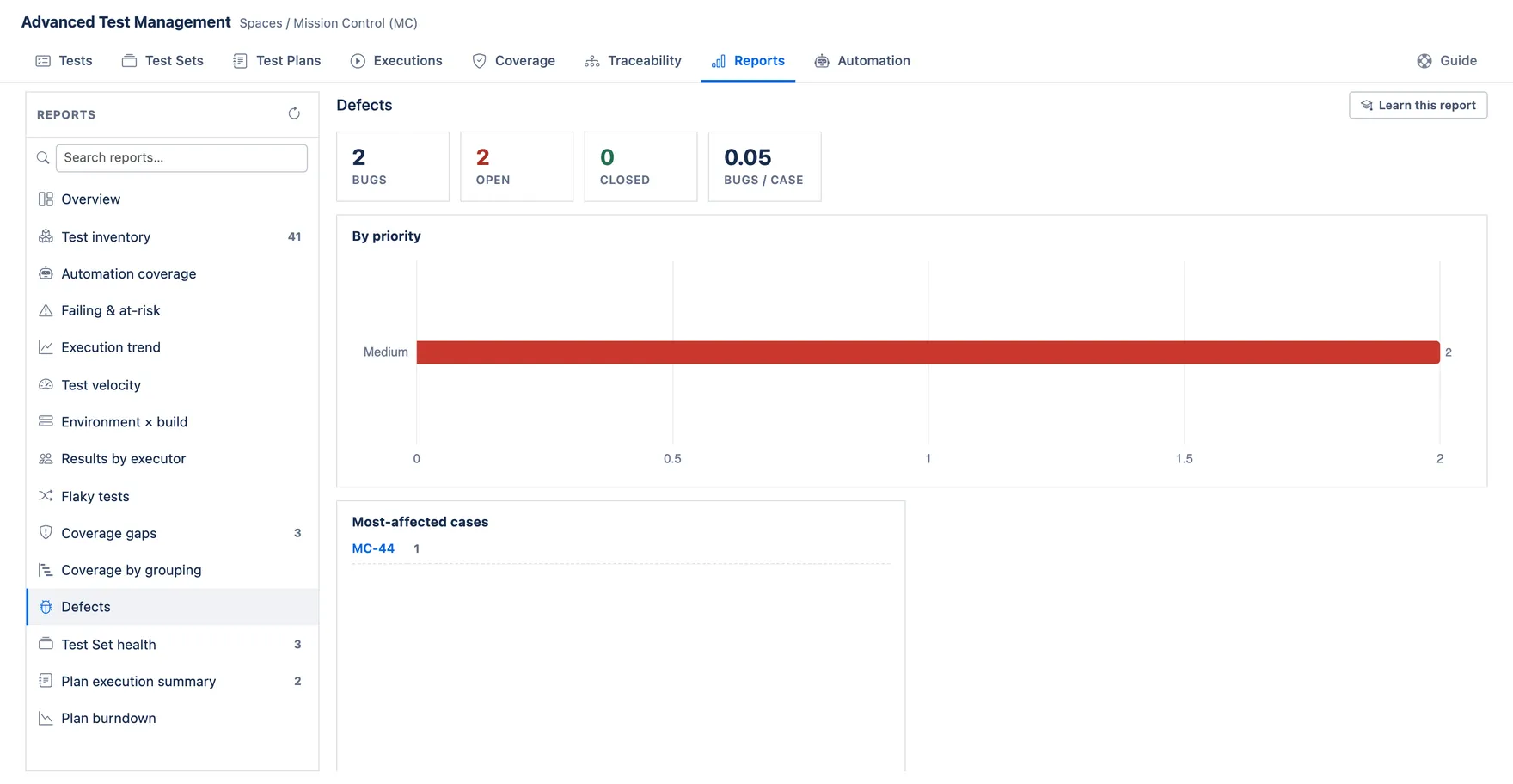Select the Test velocity report
Viewport: 1513px width, 784px height.
tap(173, 385)
